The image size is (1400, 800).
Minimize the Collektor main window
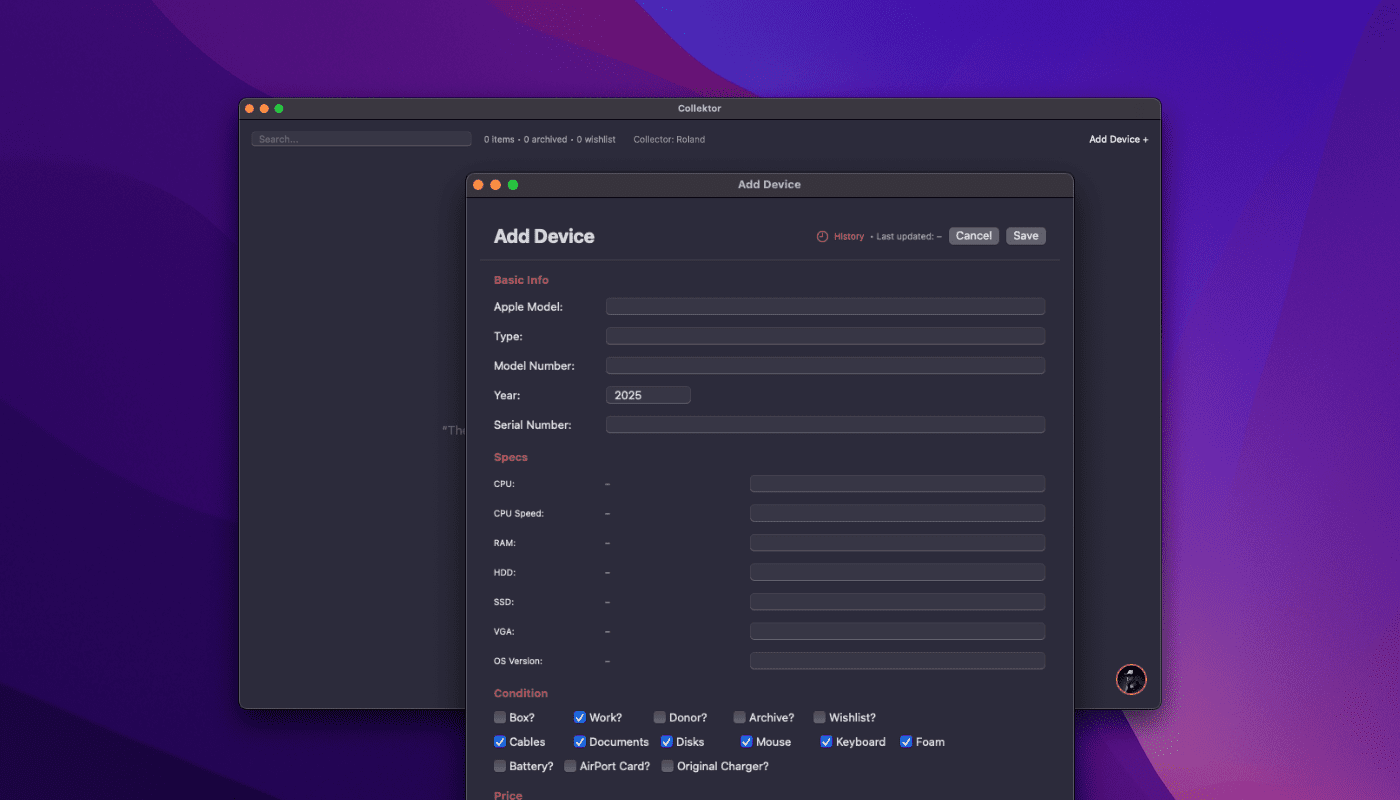click(264, 109)
